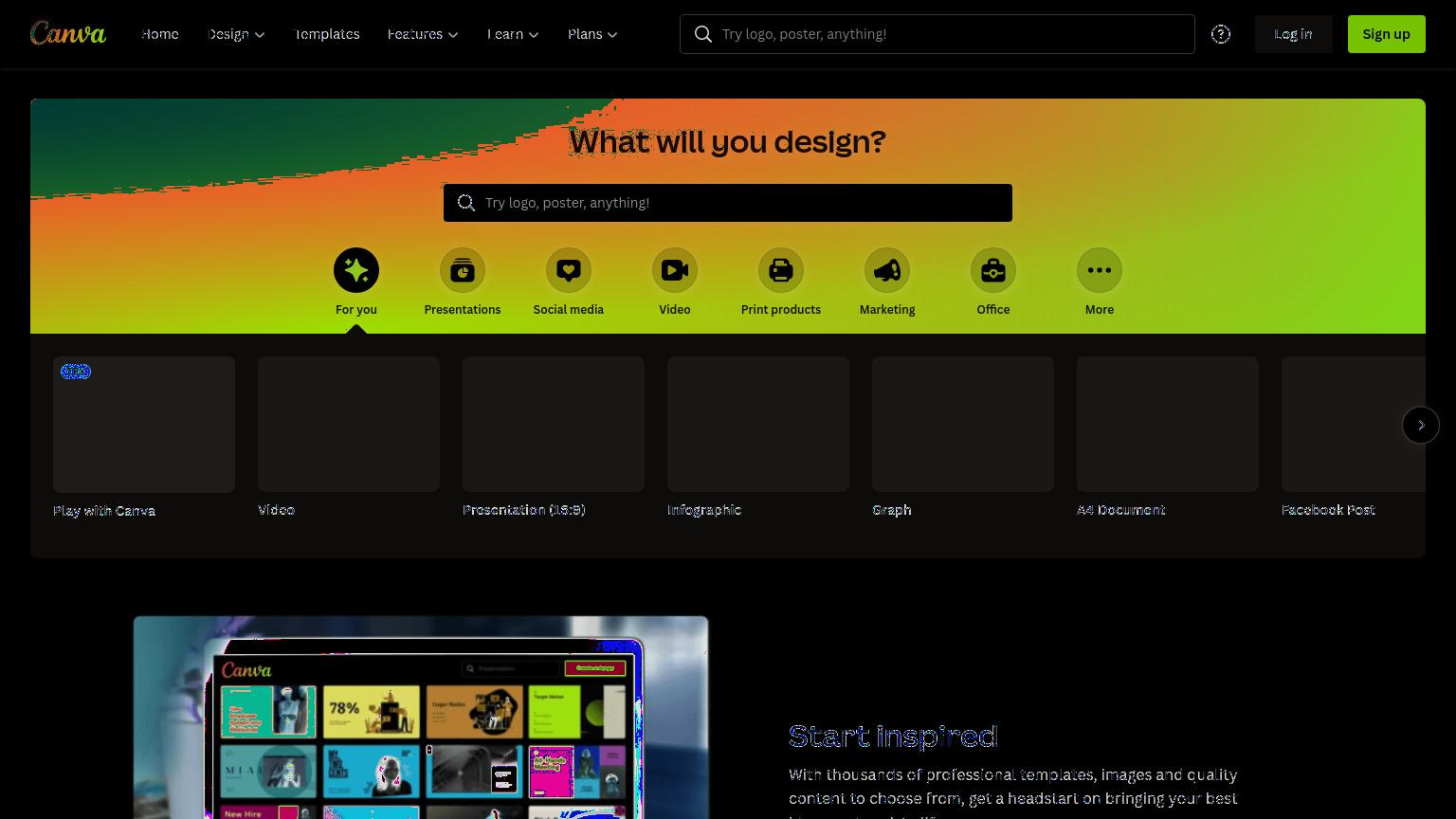Go to Home in the navigation bar
The height and width of the screenshot is (819, 1456).
point(159,34)
